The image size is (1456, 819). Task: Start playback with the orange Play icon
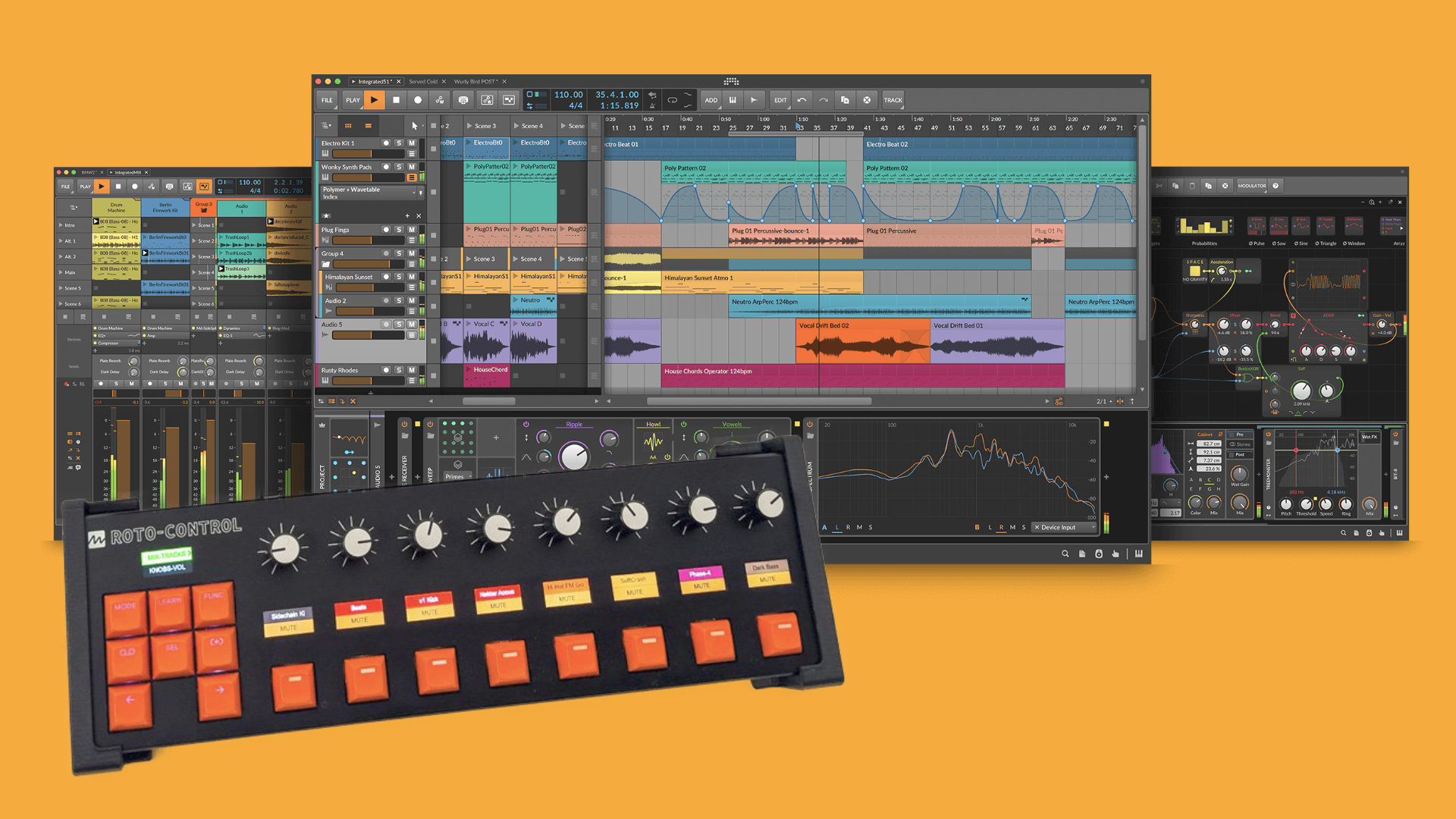pos(374,100)
